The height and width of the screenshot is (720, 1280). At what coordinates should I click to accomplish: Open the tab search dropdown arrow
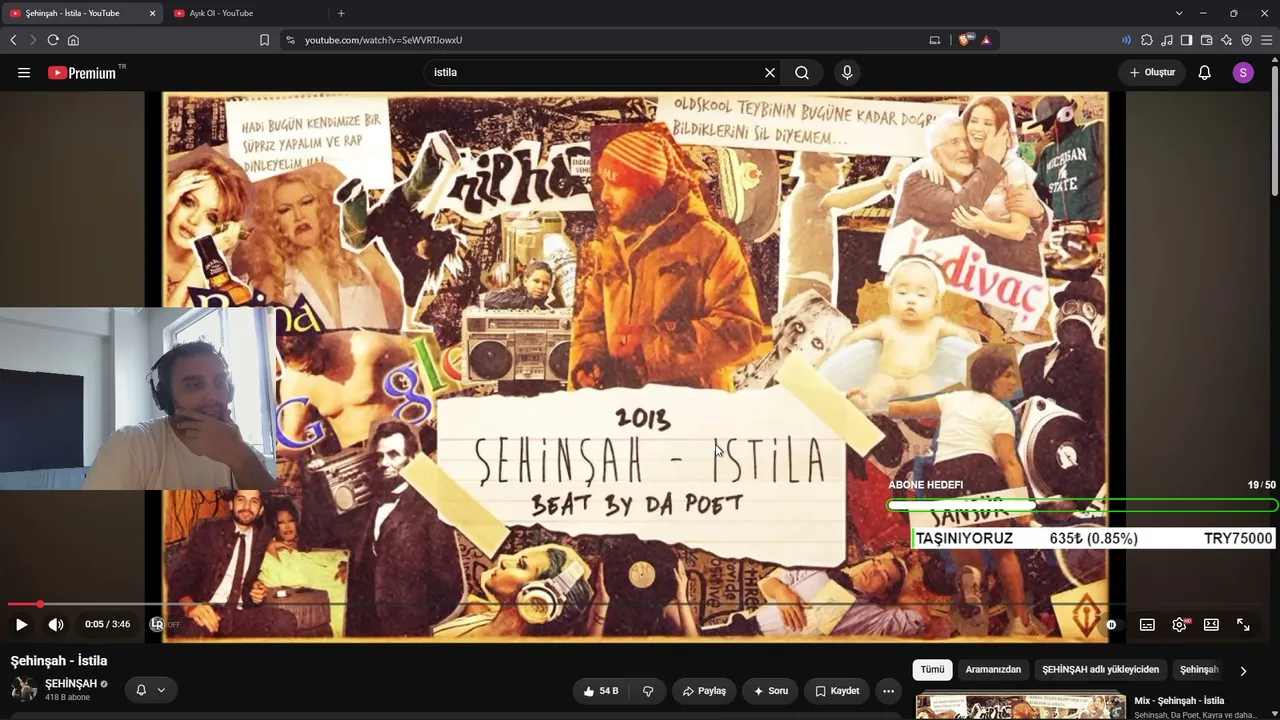point(1179,13)
